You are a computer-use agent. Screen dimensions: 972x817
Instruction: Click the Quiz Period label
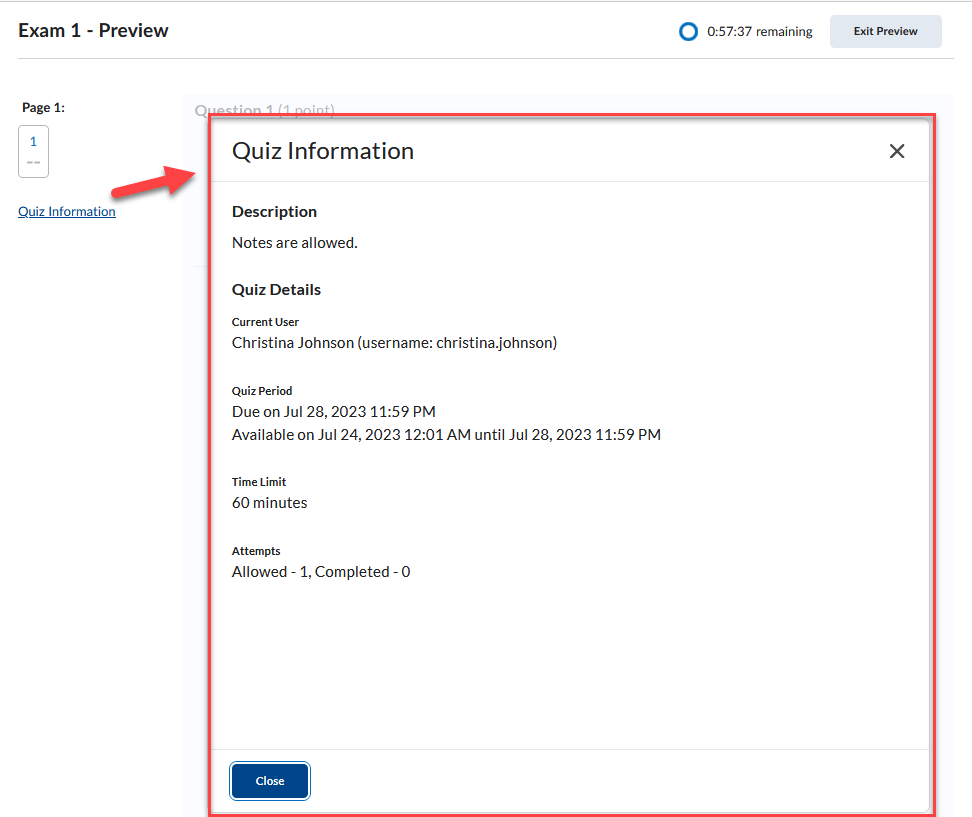pyautogui.click(x=262, y=391)
